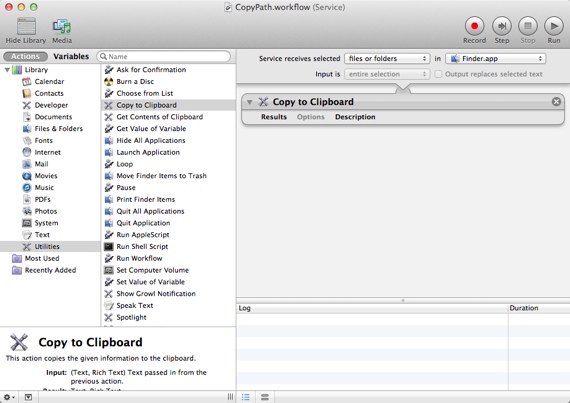Show the action's Description tab
The width and height of the screenshot is (570, 403).
[x=355, y=117]
